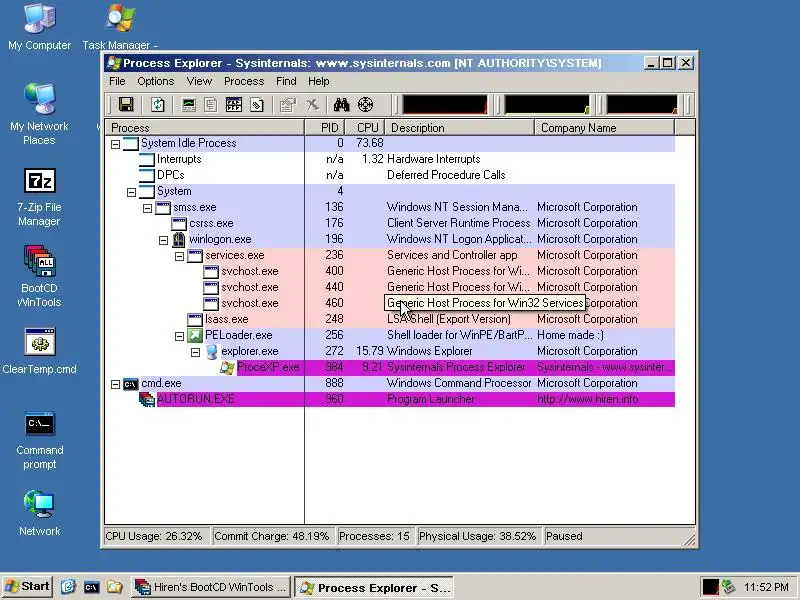Click Find Window's Process crosshair icon
Viewport: 800px width, 600px height.
[365, 105]
